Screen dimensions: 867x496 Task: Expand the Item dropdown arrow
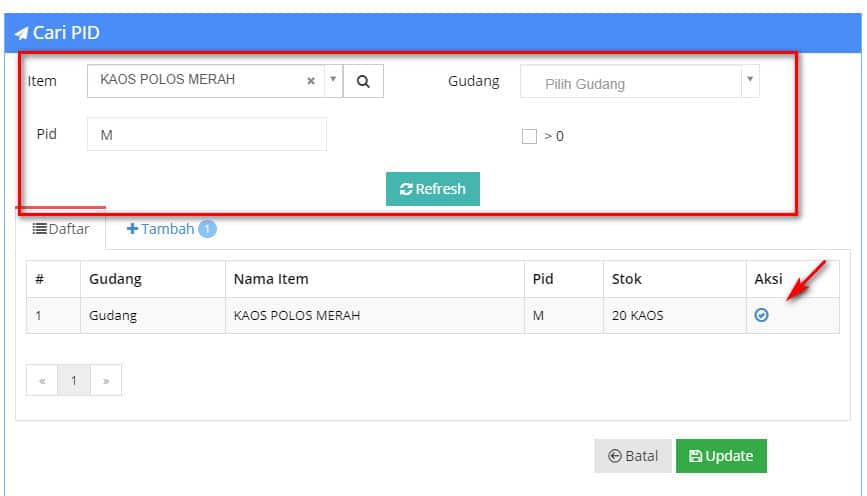pyautogui.click(x=333, y=80)
